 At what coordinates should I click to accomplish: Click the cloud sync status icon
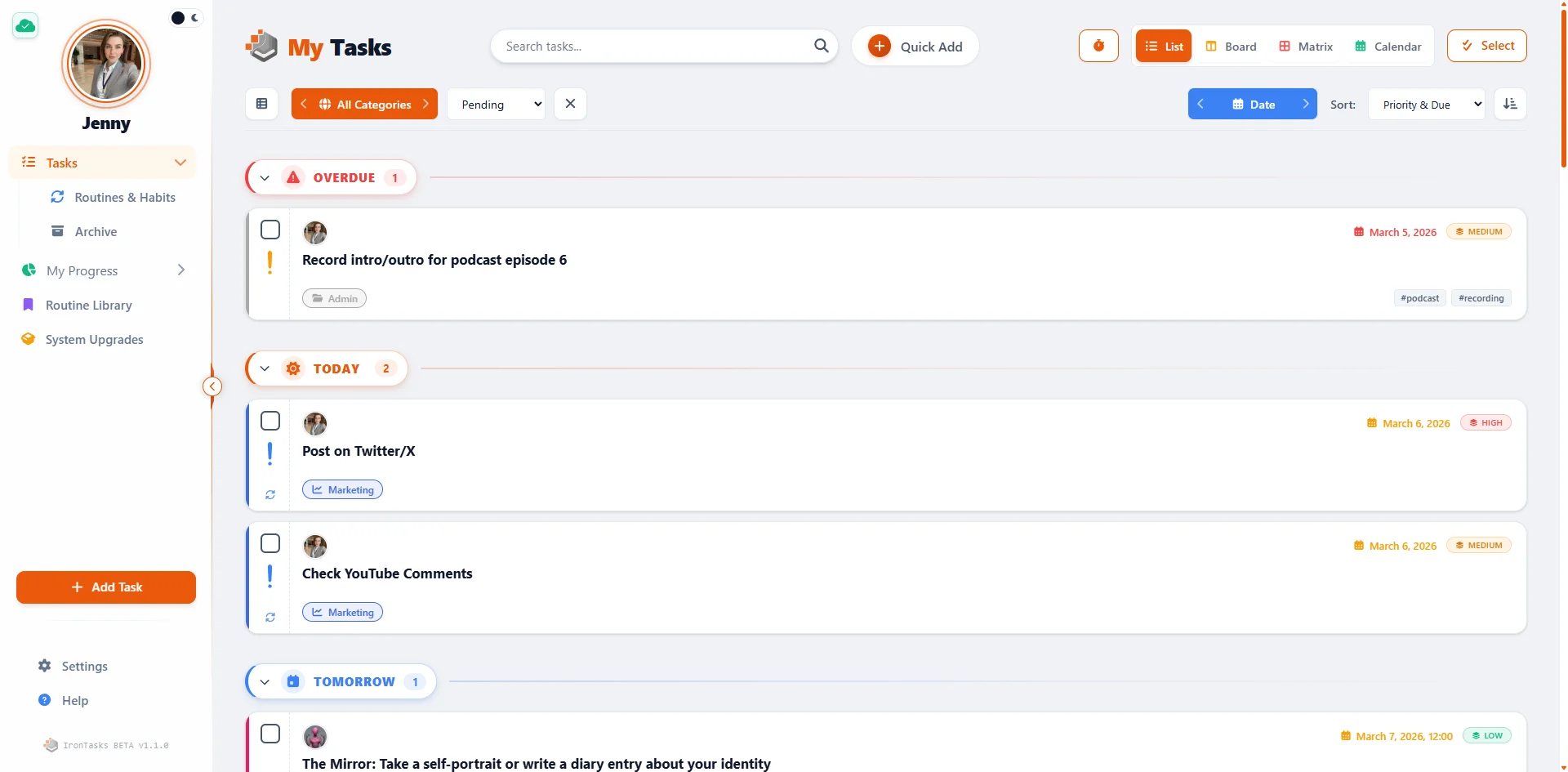click(25, 26)
